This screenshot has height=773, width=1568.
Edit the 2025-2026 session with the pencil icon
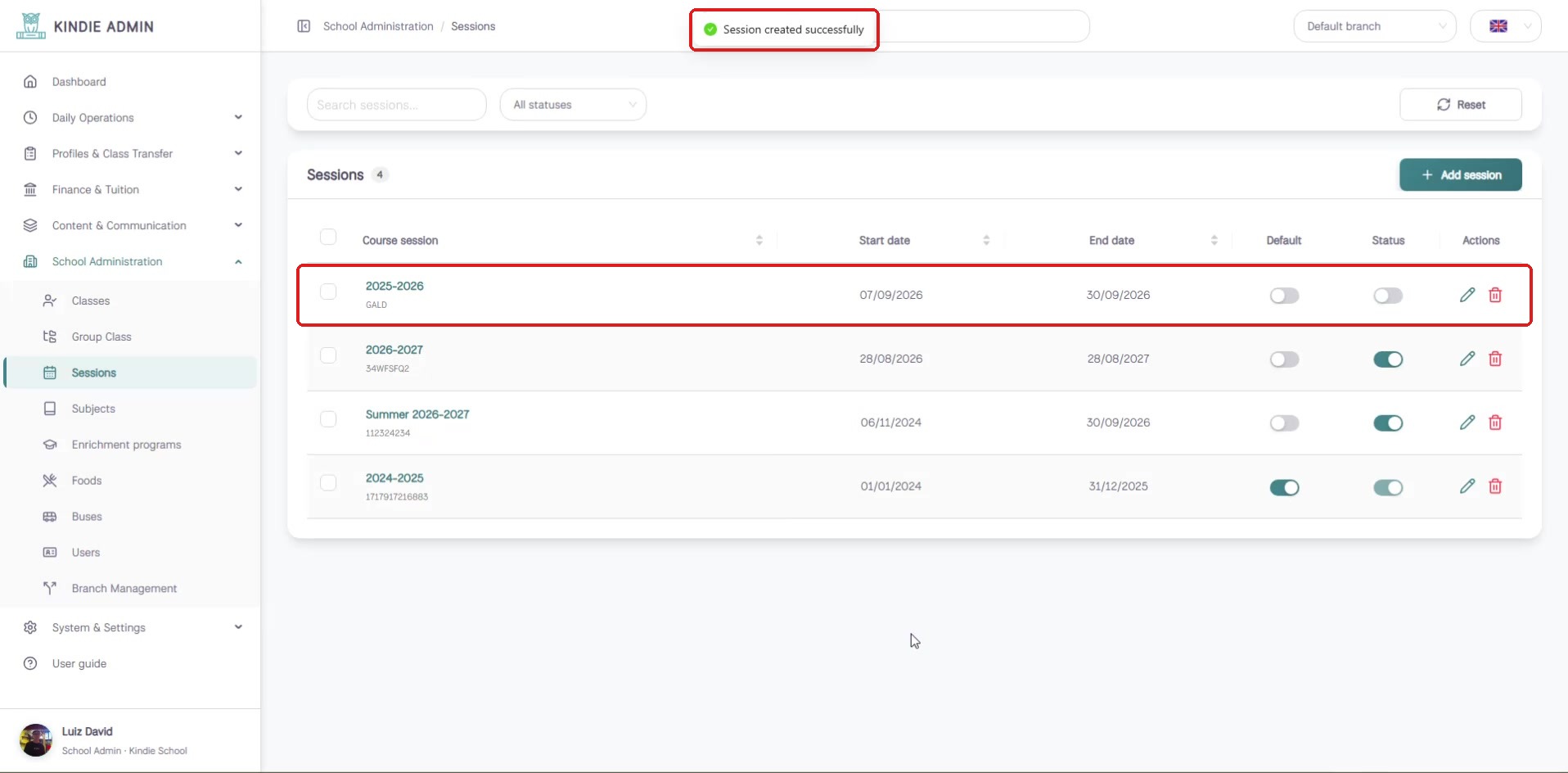pos(1467,295)
